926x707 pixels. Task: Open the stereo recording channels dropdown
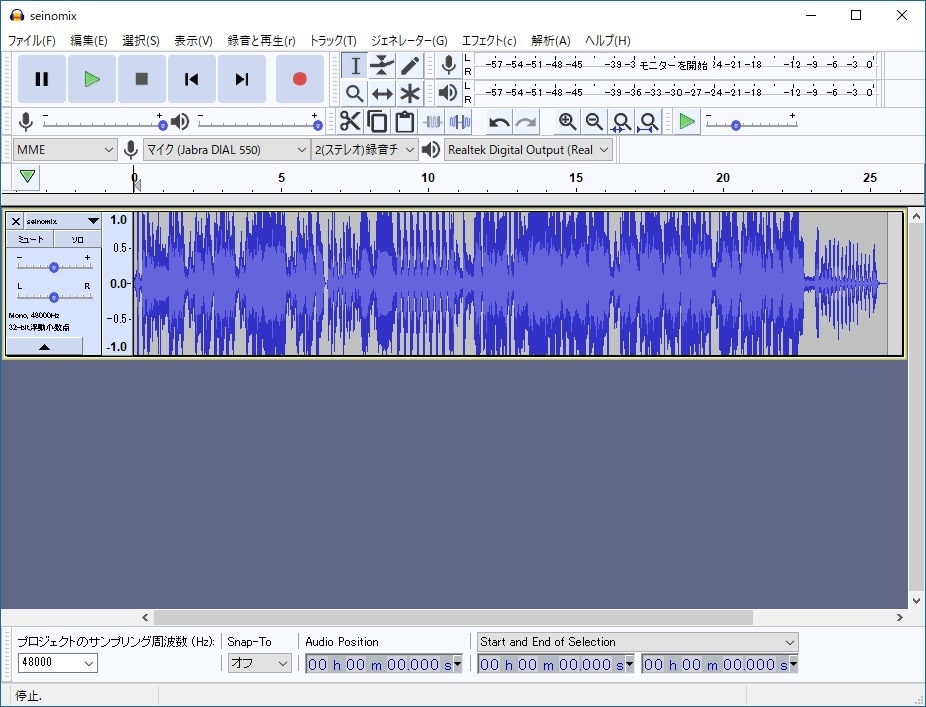tap(364, 149)
